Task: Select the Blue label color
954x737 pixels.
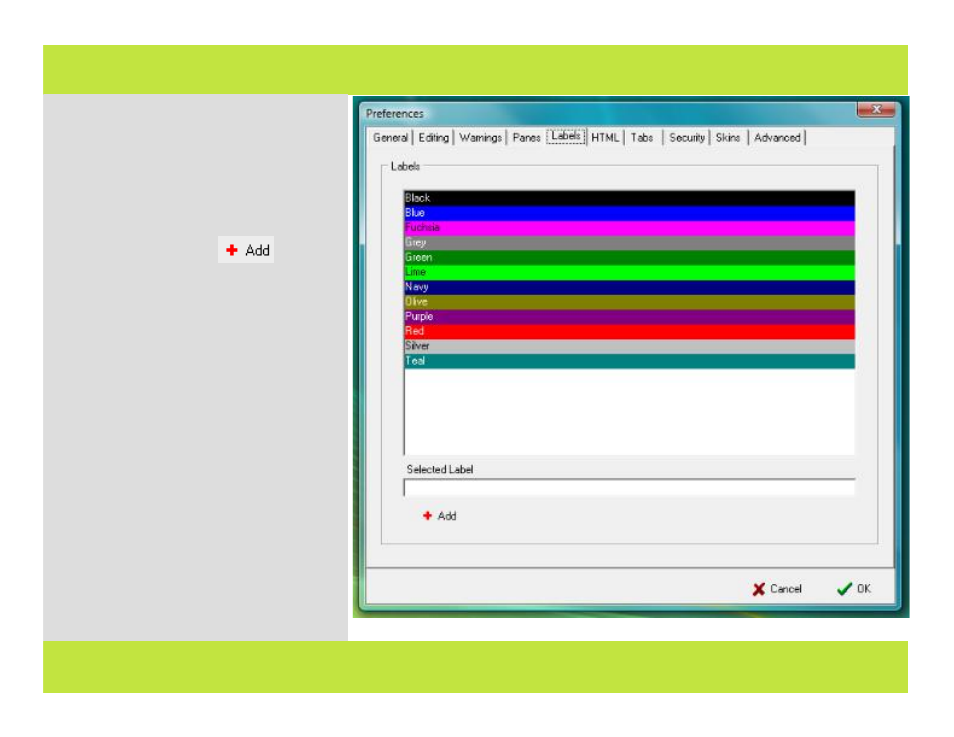Action: click(629, 213)
